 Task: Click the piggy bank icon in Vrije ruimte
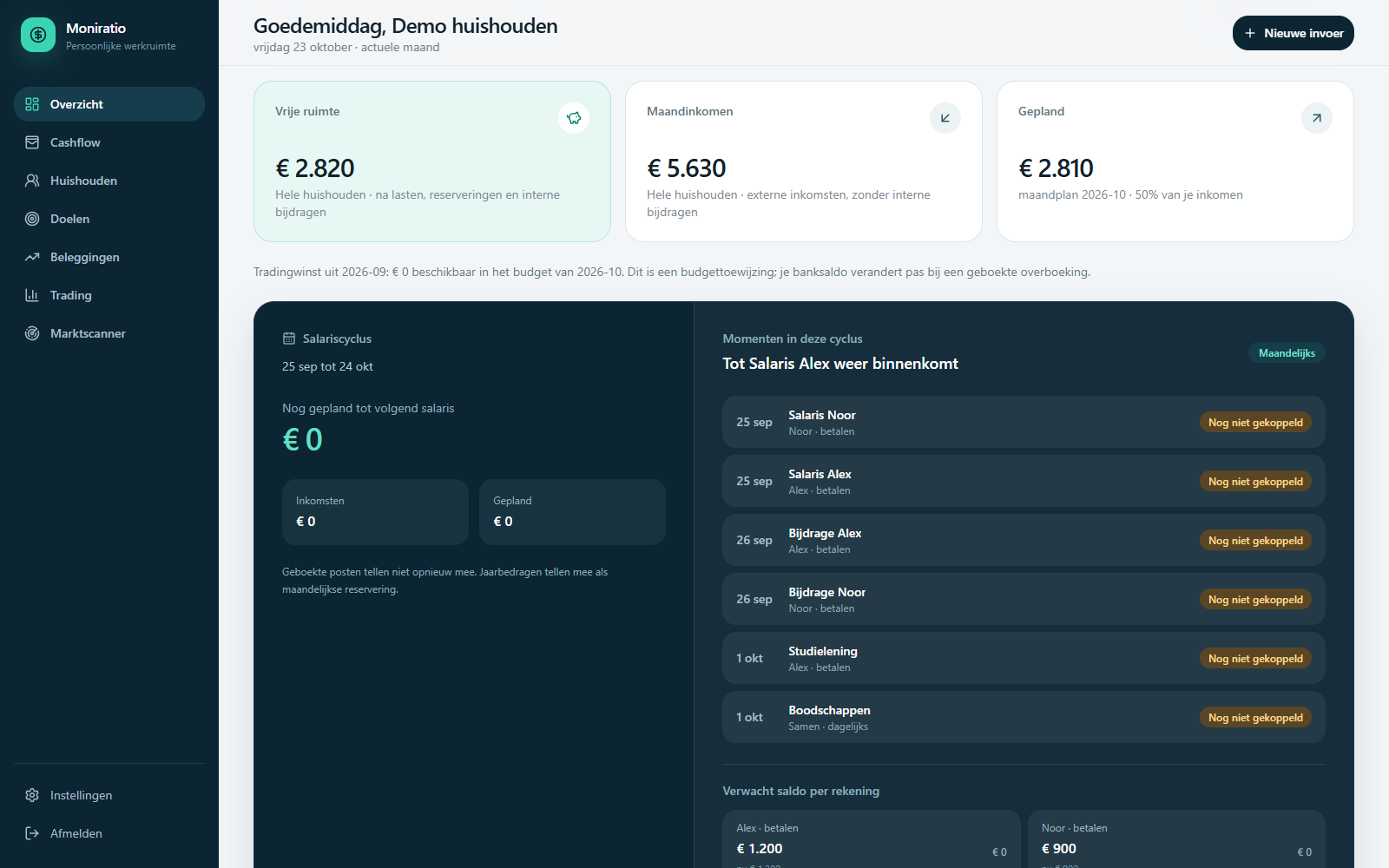[574, 118]
